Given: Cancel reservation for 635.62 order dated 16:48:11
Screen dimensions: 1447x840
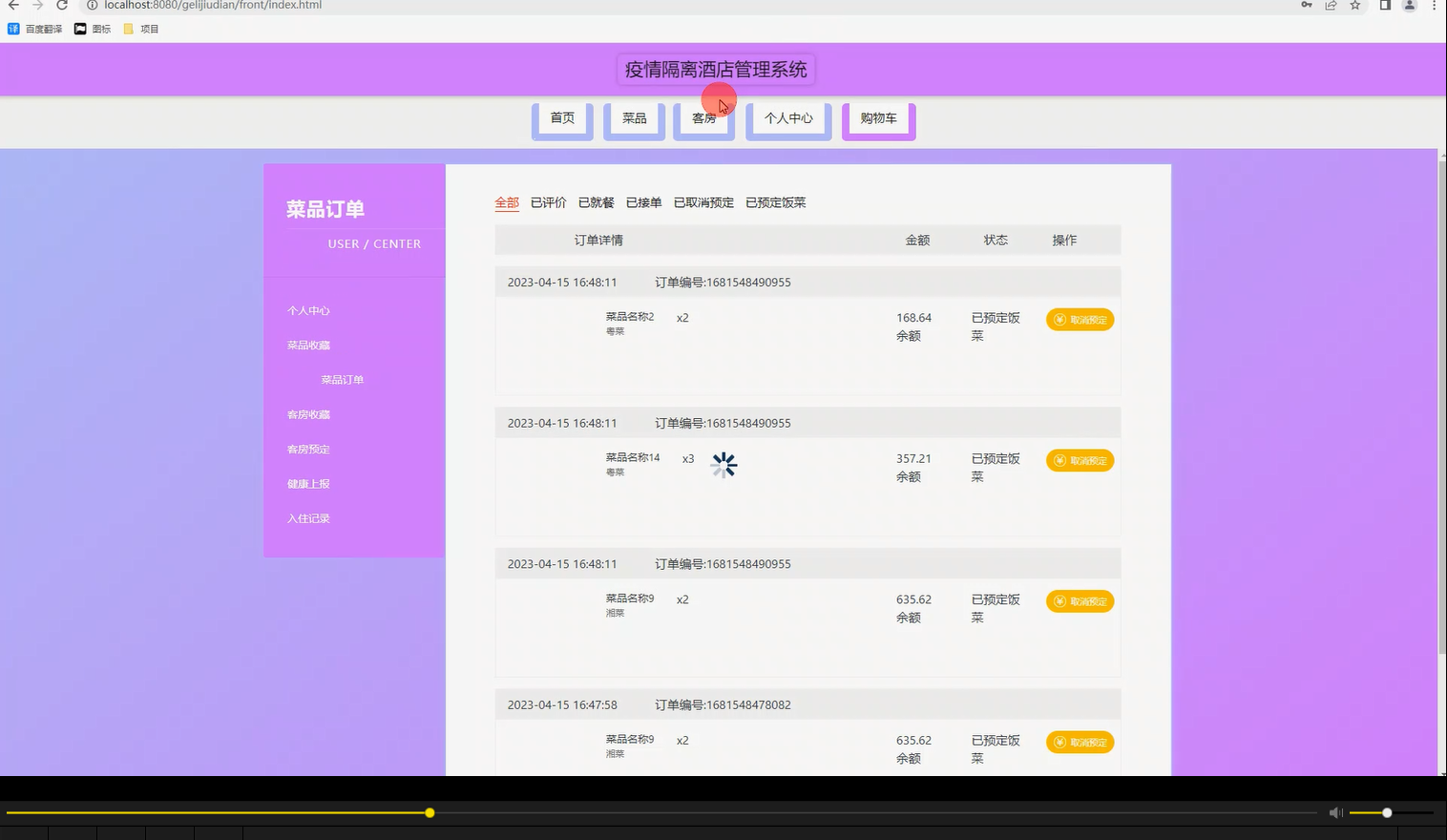Looking at the screenshot, I should click(x=1080, y=601).
